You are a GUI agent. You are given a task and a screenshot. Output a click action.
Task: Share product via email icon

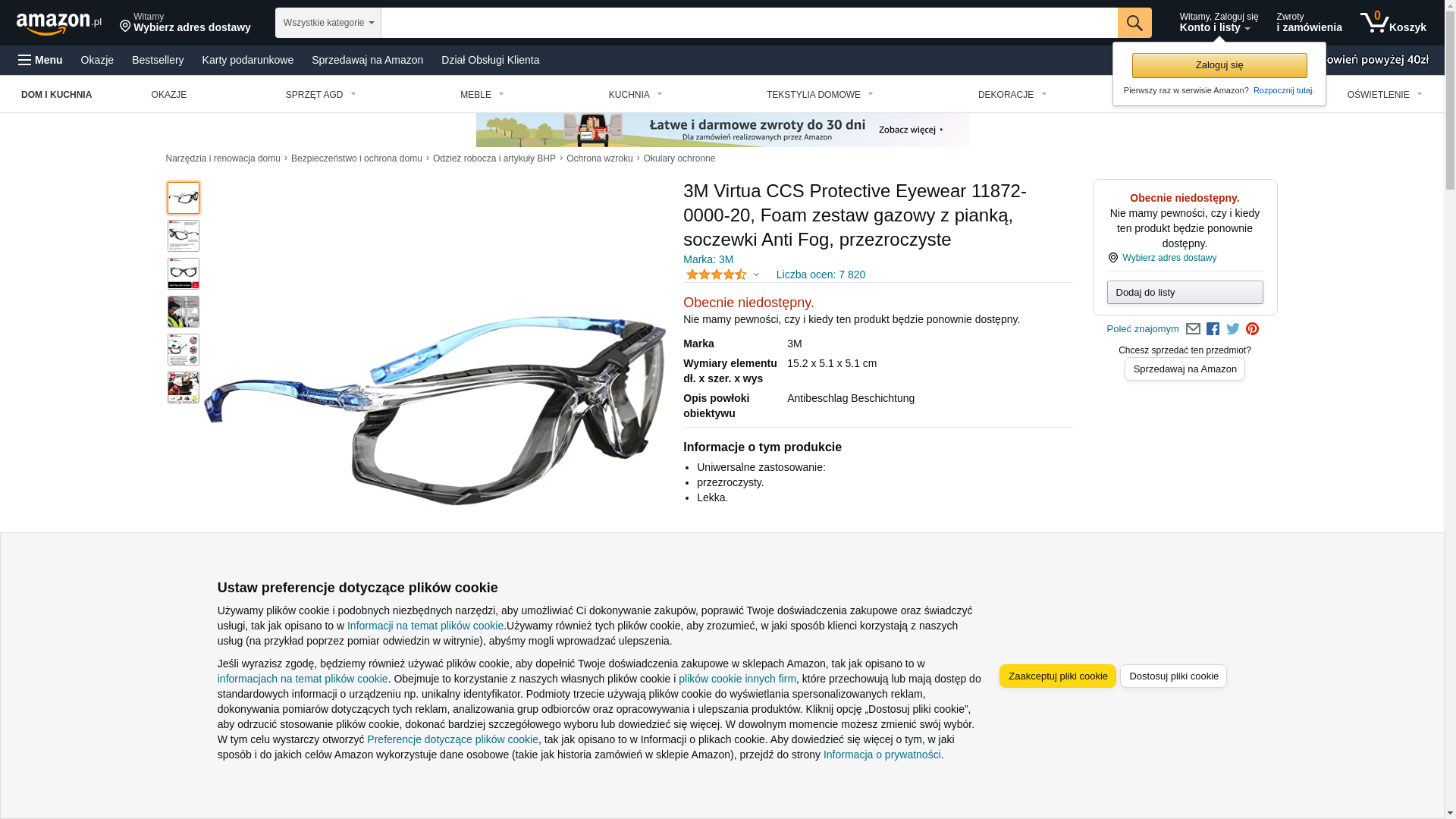click(x=1193, y=329)
